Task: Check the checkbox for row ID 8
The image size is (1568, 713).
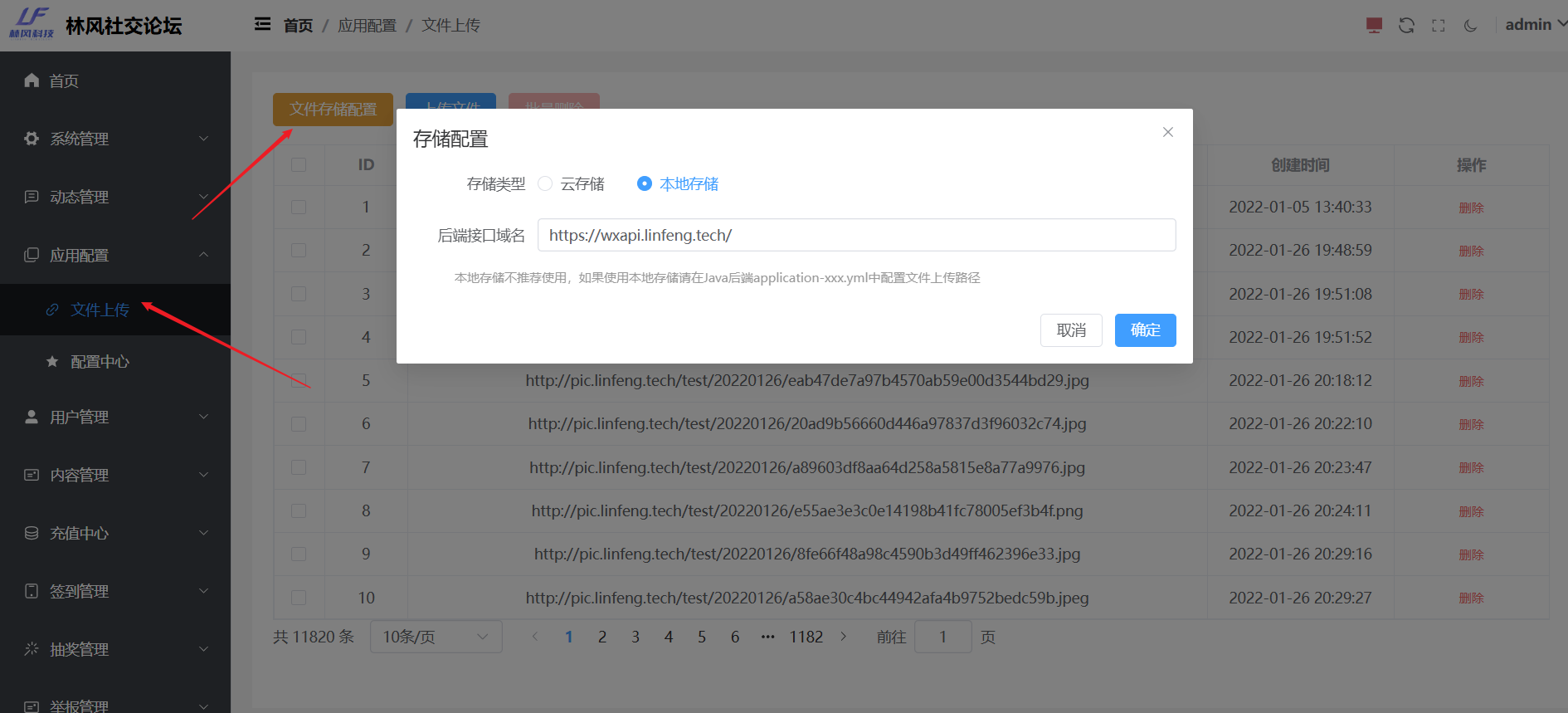Action: click(x=299, y=510)
